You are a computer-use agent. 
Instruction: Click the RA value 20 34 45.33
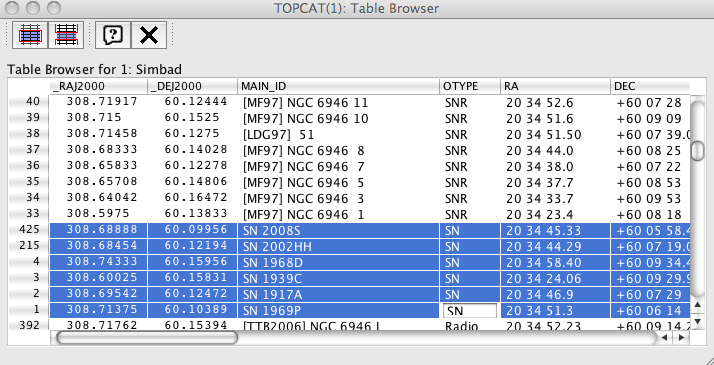(555, 231)
